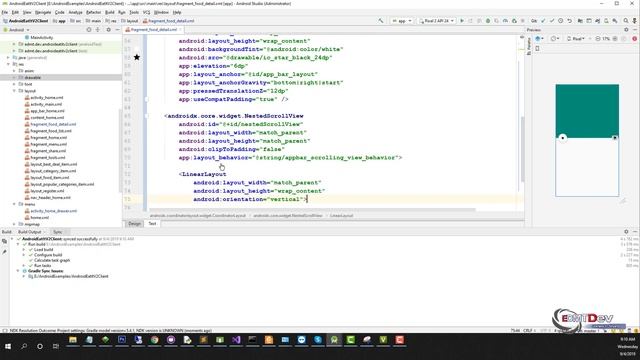Open the Pixel device dropdown in Preview
The image size is (640, 360).
click(x=576, y=39)
